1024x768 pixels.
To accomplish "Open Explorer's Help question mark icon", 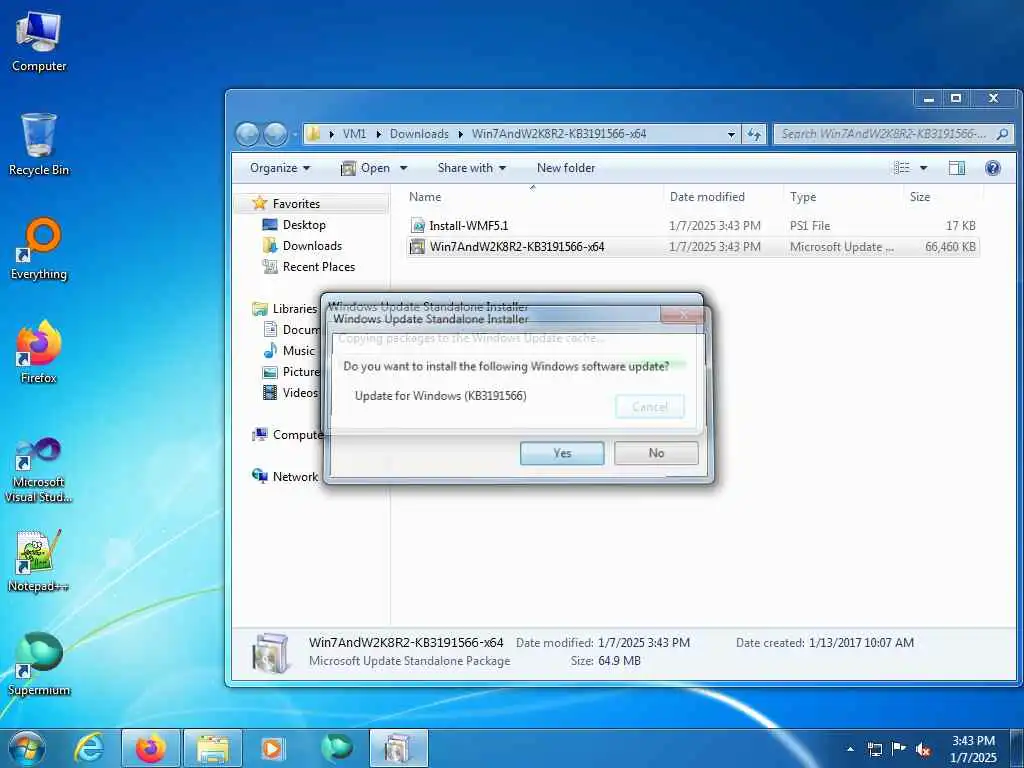I will click(x=993, y=168).
